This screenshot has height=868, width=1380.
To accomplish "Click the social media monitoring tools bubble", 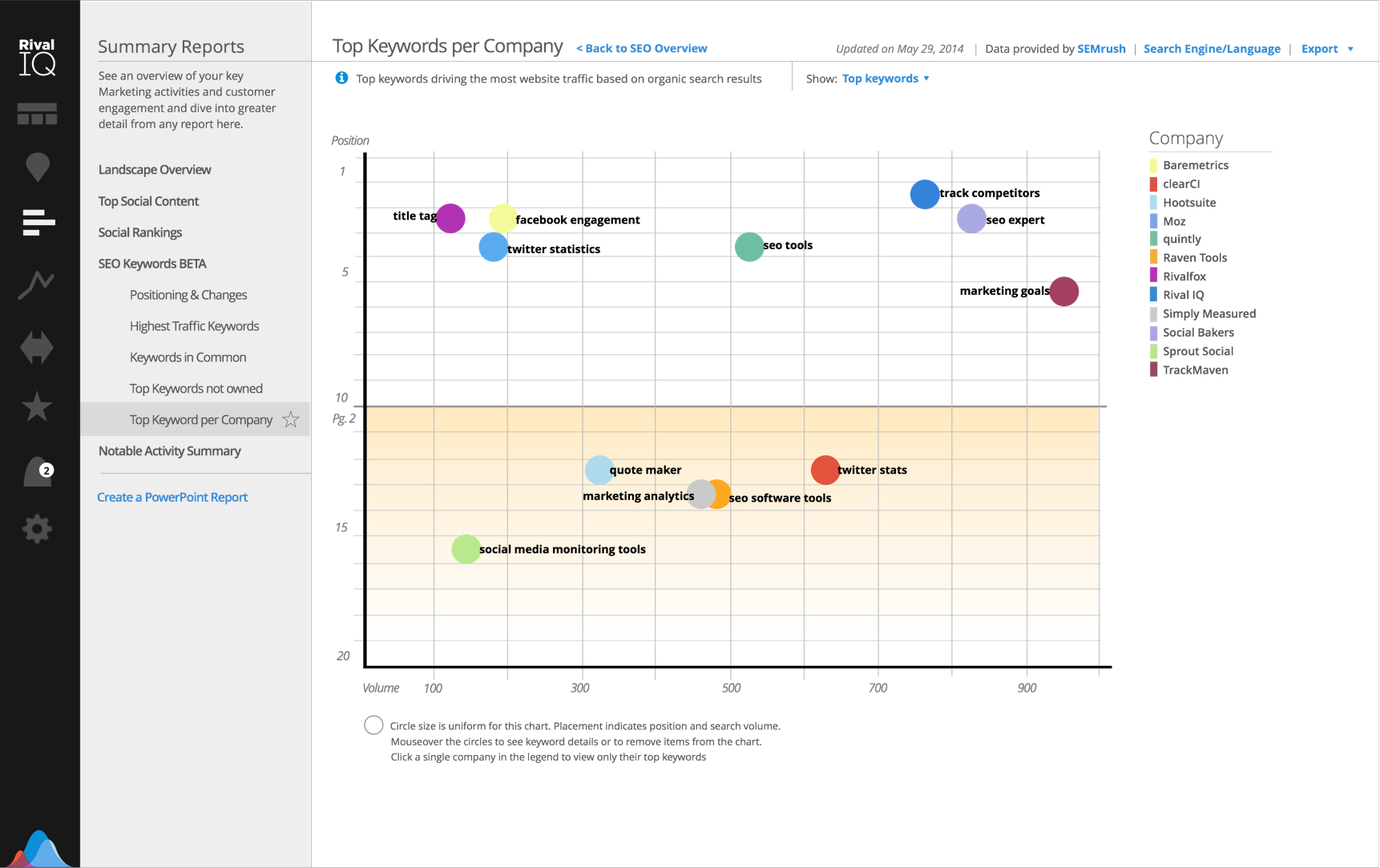I will (x=466, y=550).
